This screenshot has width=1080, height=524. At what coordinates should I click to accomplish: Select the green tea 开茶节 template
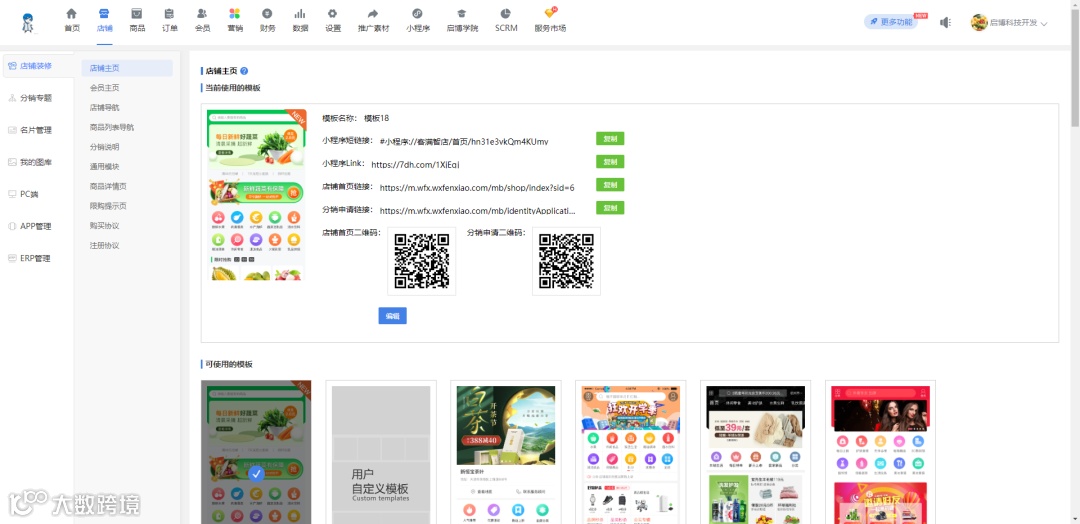[506, 452]
